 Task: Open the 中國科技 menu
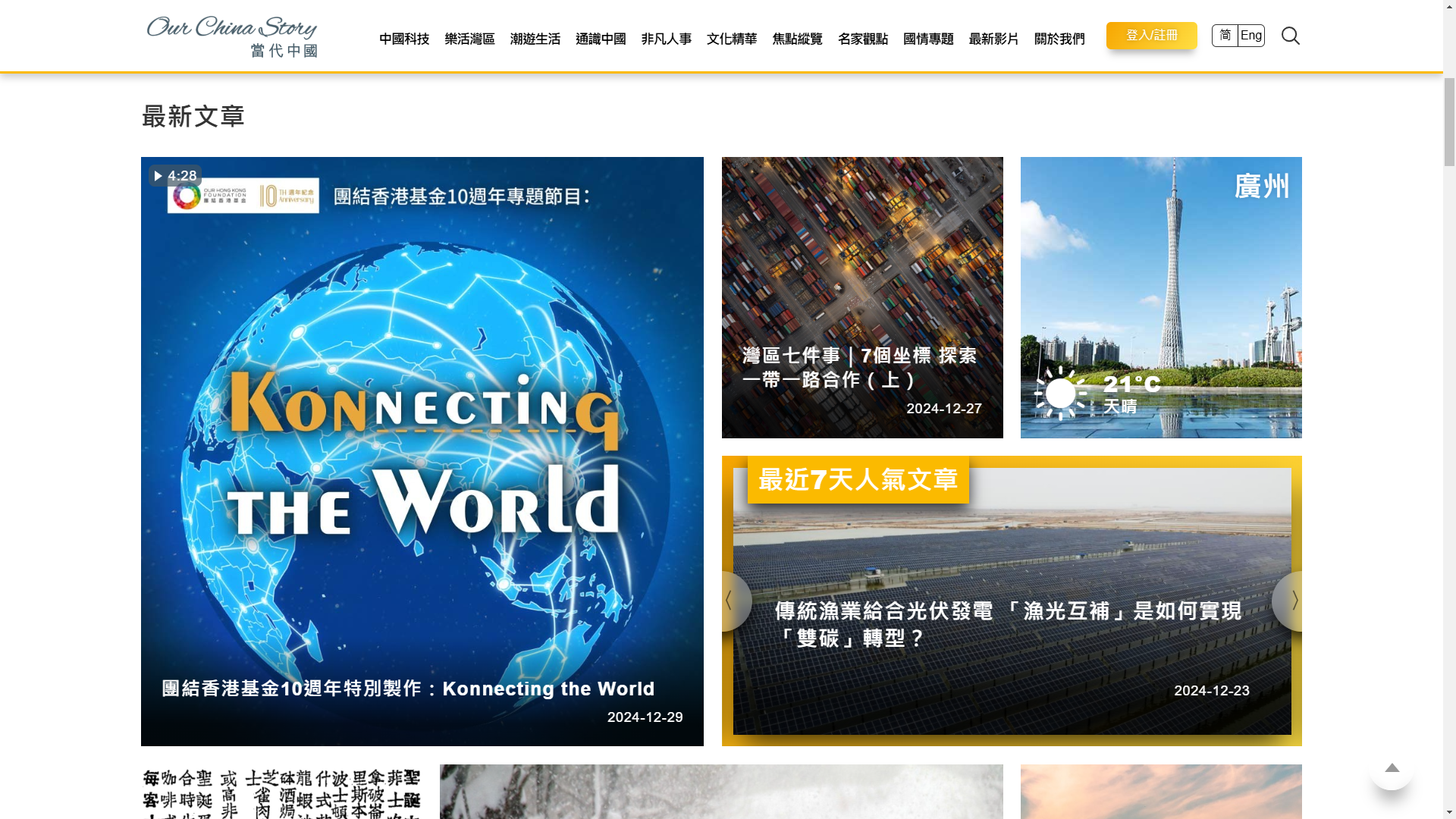click(404, 39)
